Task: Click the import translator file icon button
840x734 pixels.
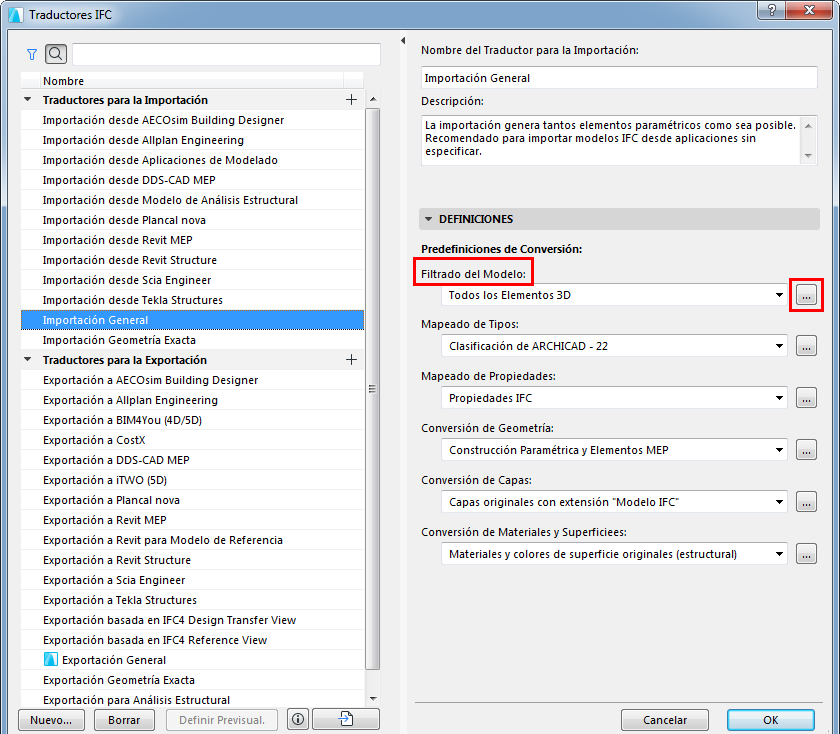Action: pos(346,719)
